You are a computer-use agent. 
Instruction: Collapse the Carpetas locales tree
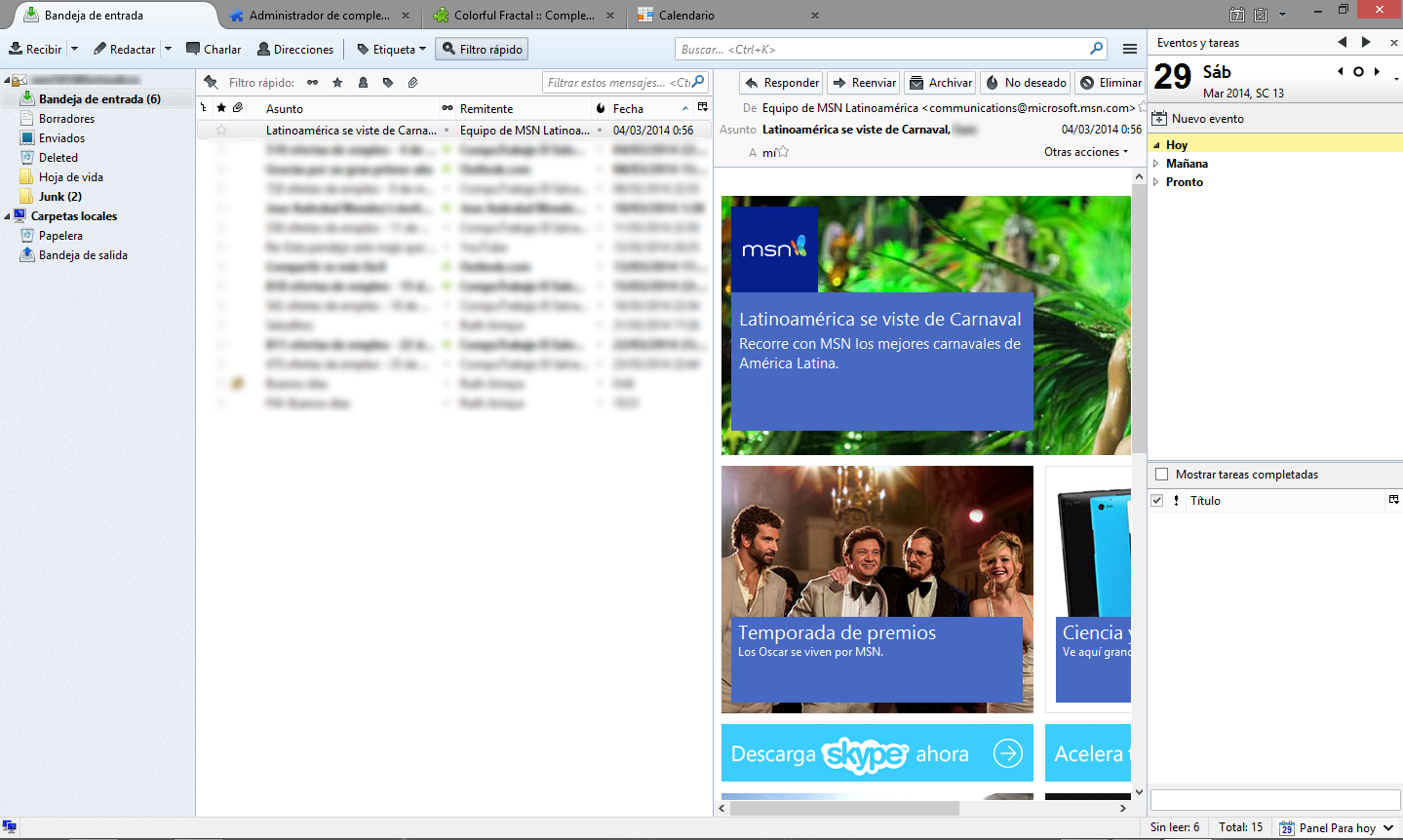click(8, 216)
